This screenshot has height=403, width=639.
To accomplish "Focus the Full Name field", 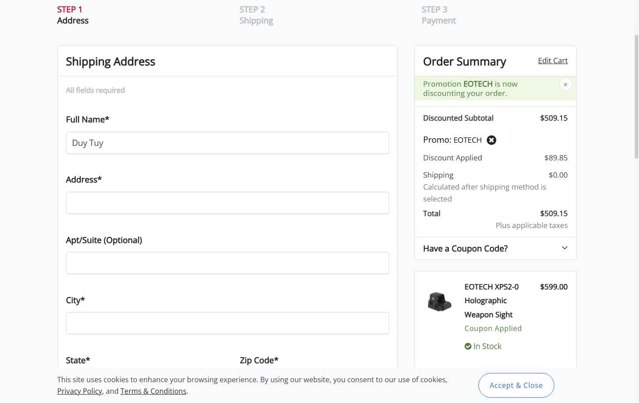I will click(x=227, y=143).
